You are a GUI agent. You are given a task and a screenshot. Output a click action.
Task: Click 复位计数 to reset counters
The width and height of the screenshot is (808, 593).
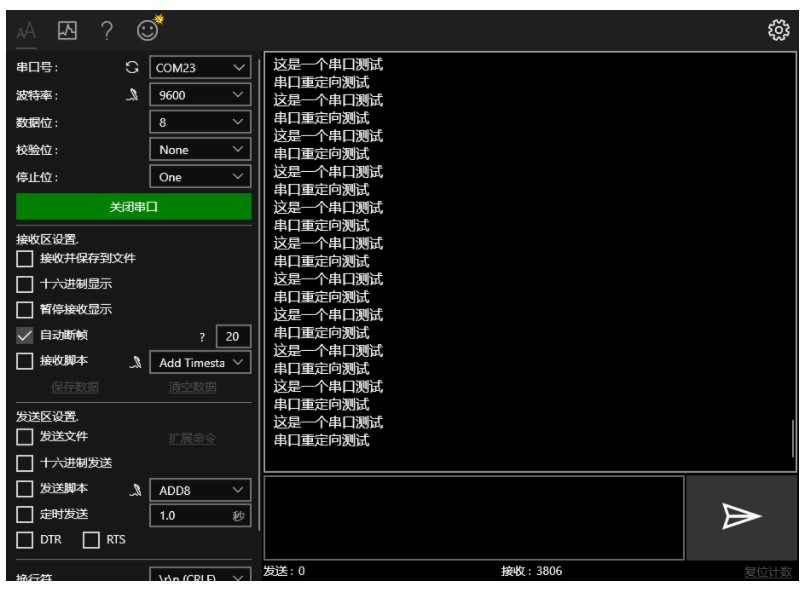click(768, 572)
